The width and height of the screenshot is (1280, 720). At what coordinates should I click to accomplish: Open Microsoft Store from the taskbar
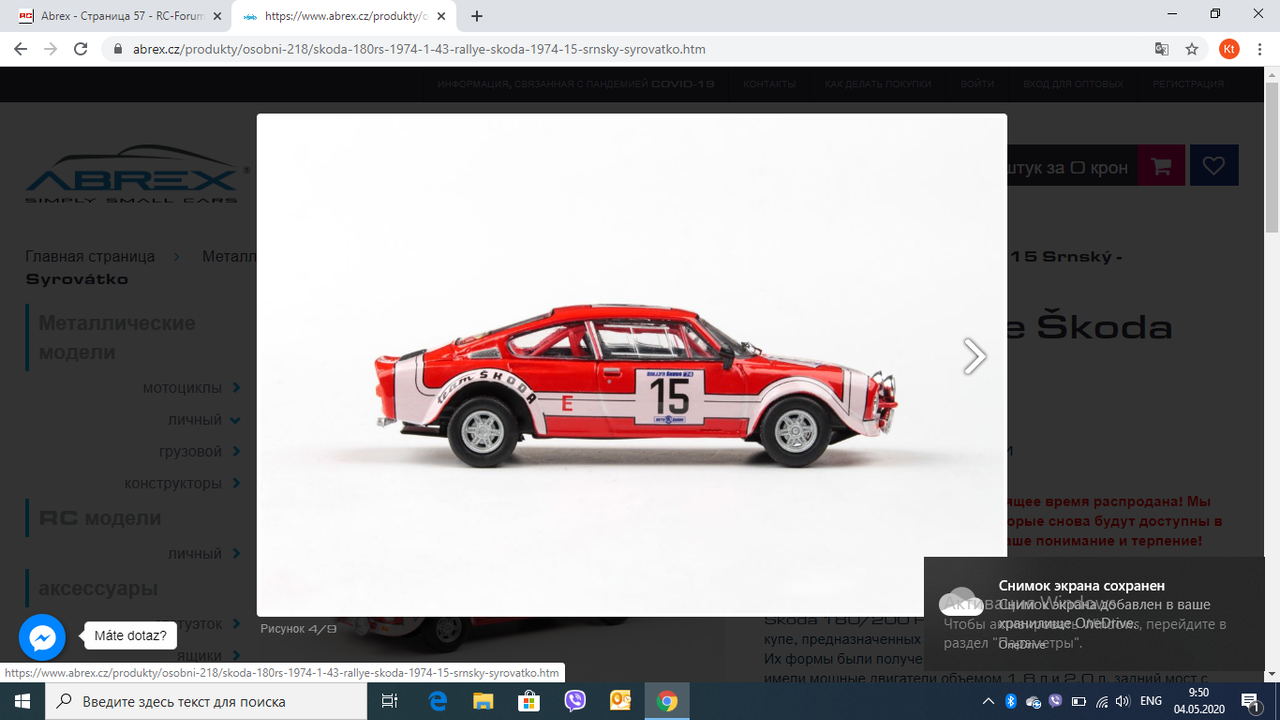(529, 701)
